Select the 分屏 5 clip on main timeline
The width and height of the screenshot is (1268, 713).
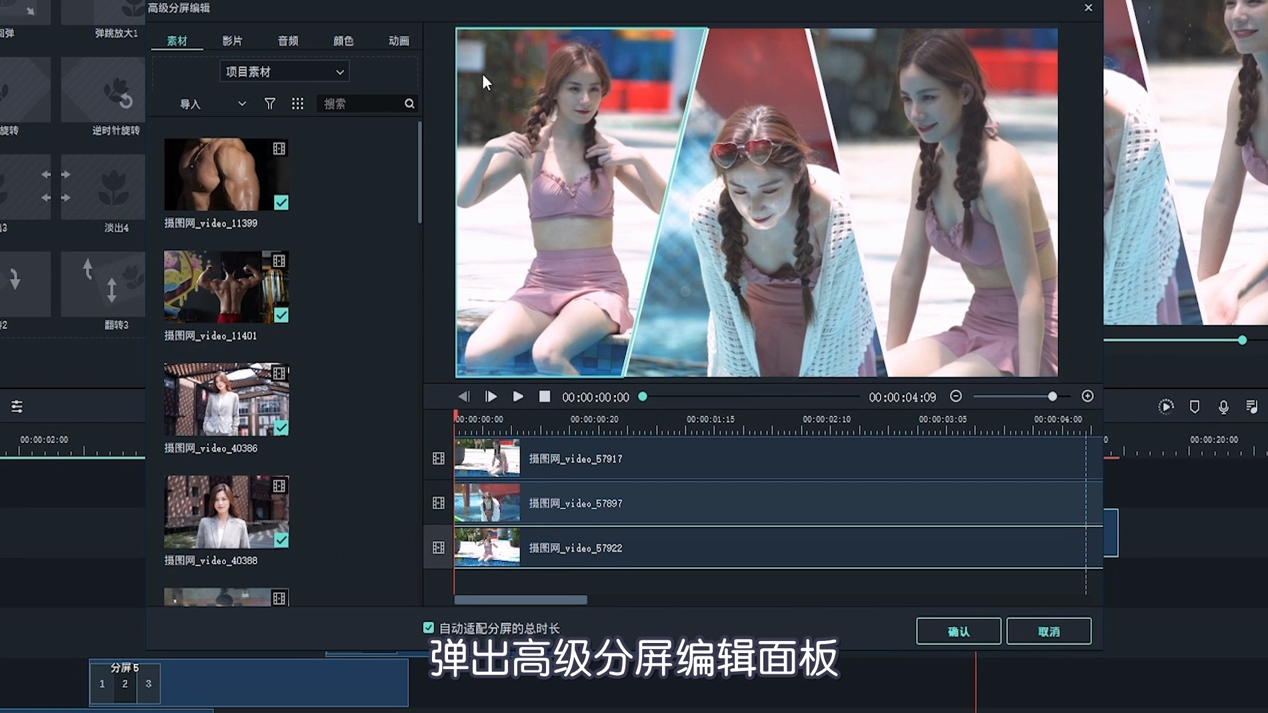(x=248, y=683)
